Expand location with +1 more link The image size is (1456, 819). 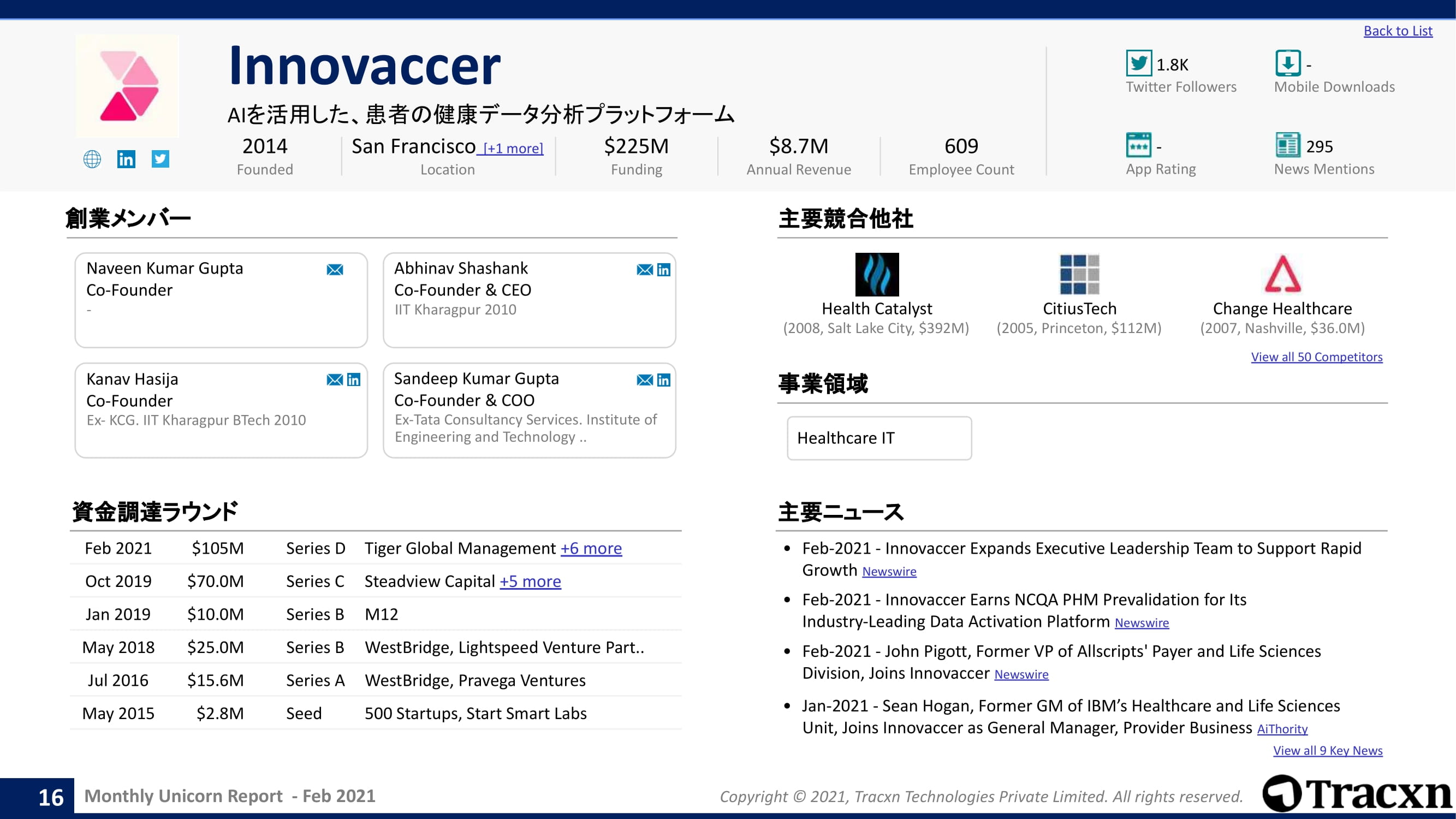(x=513, y=149)
